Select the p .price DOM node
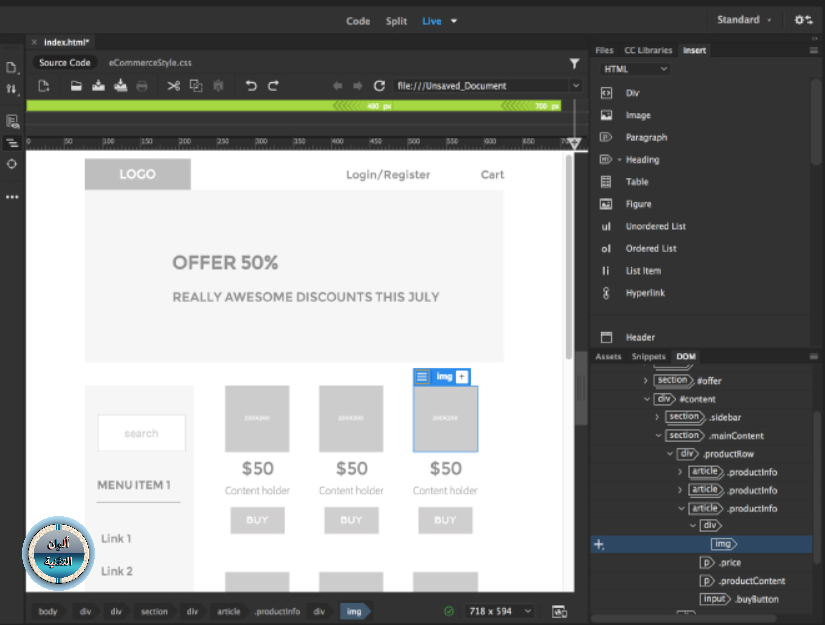The height and width of the screenshot is (625, 825). [720, 562]
